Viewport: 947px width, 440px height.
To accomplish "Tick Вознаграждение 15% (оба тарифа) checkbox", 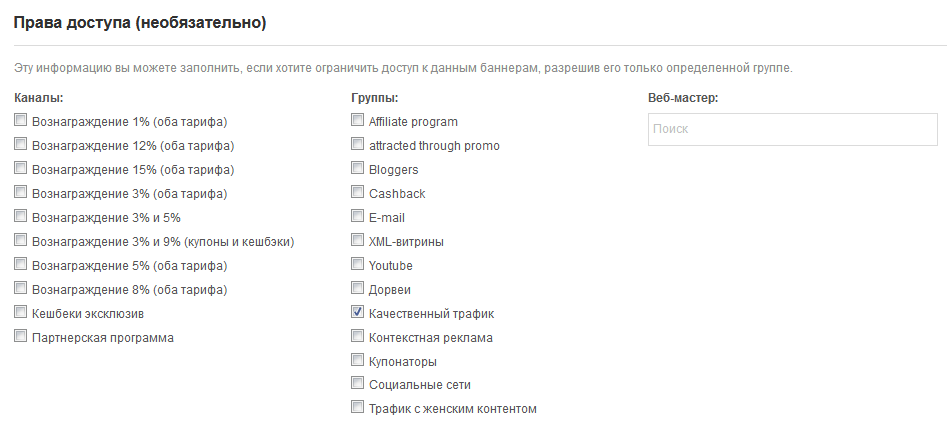I will coord(21,169).
